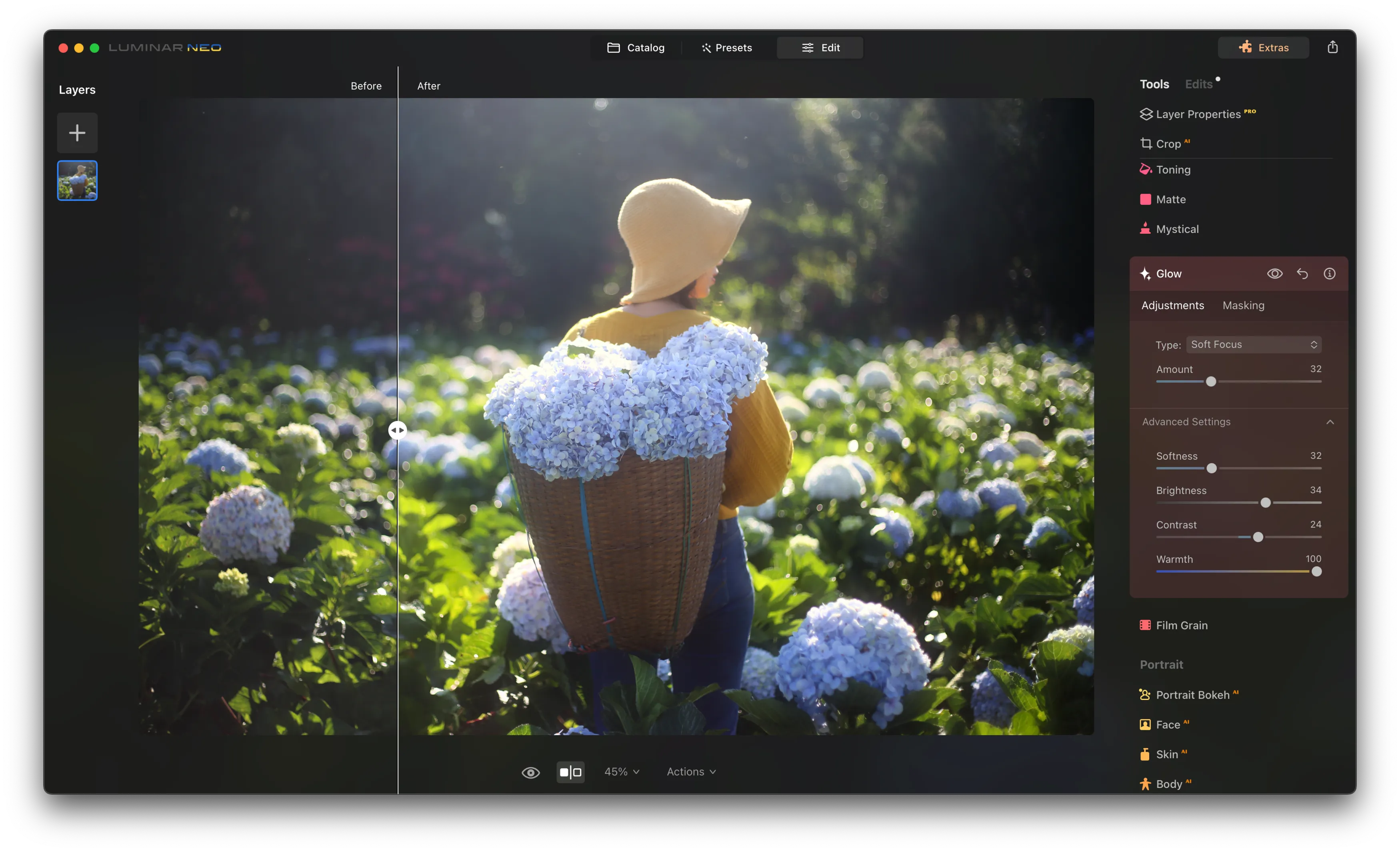Open Glow tool info icon
This screenshot has height=852, width=1400.
[x=1329, y=274]
